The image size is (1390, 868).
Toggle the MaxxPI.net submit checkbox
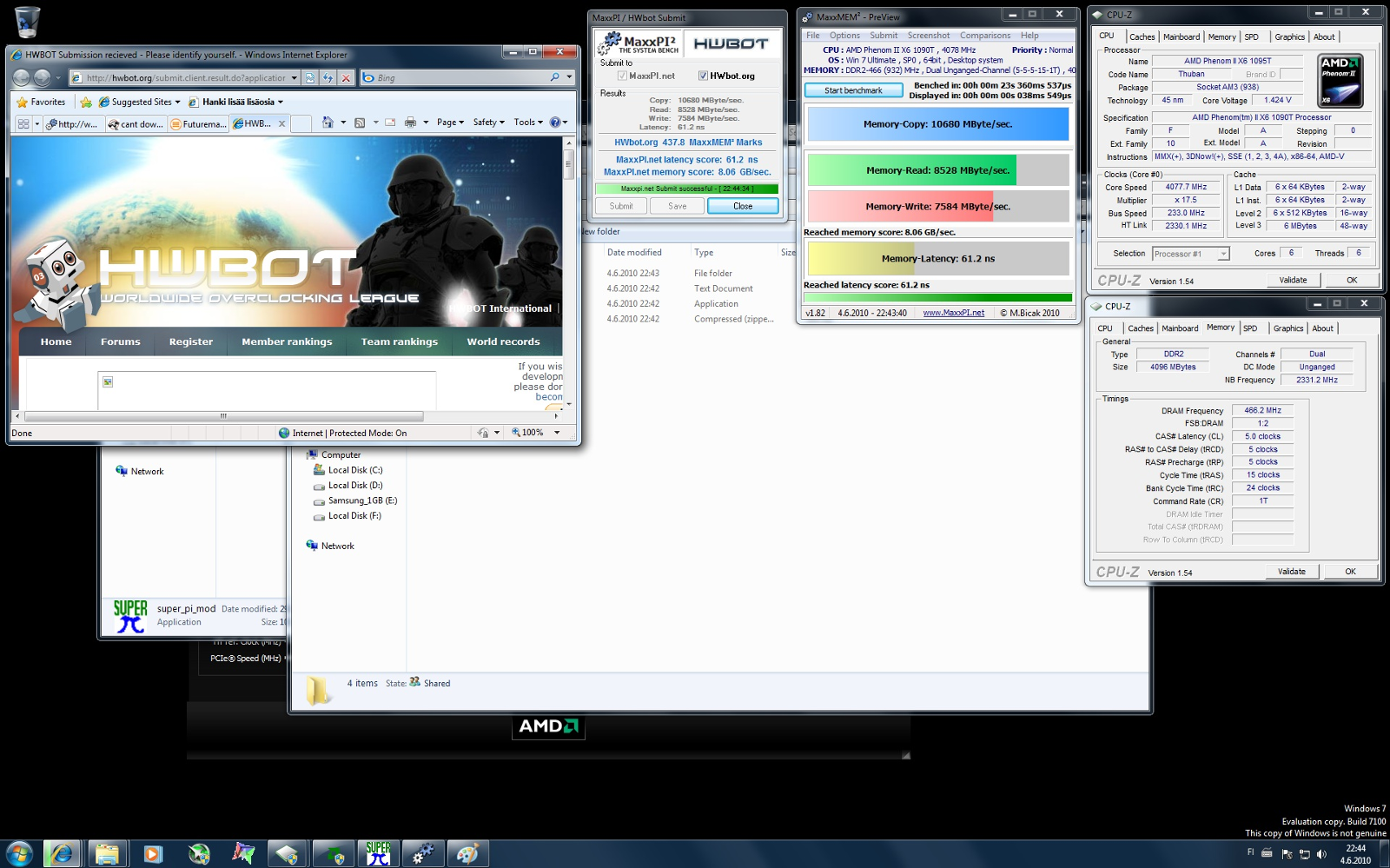coord(622,76)
